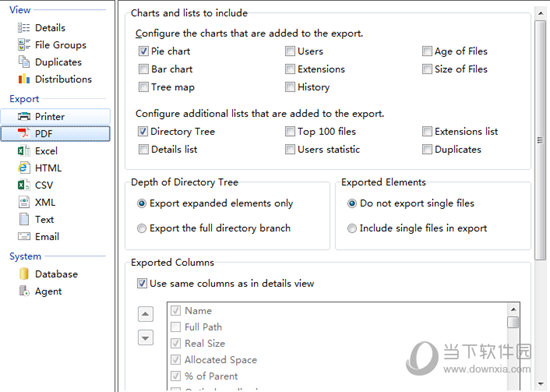Screen dimensions: 550x392
Task: Enable the Bar chart checkbox
Action: pos(143,69)
